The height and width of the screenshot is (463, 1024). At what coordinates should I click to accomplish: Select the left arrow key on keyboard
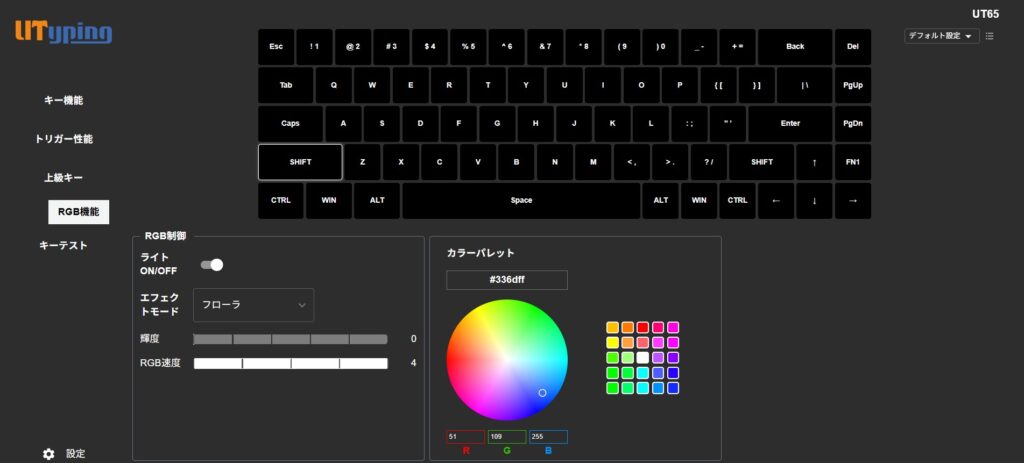point(775,200)
